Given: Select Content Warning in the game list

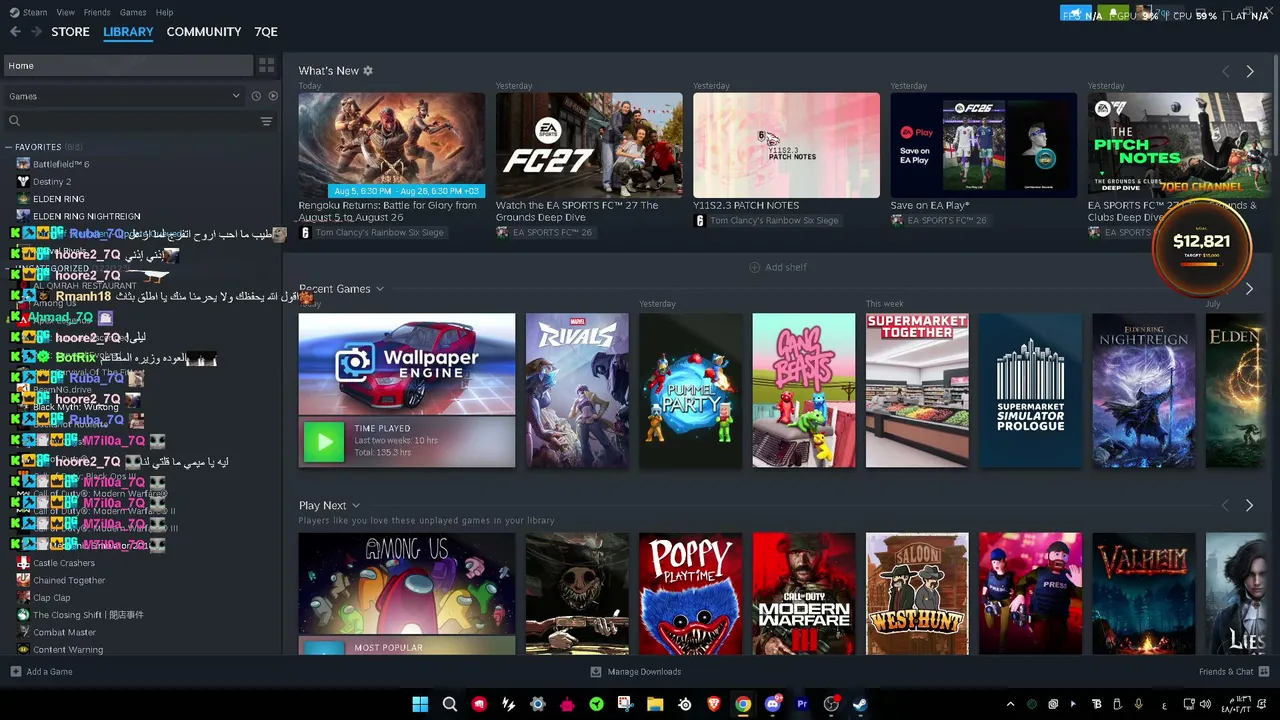Looking at the screenshot, I should tap(68, 650).
